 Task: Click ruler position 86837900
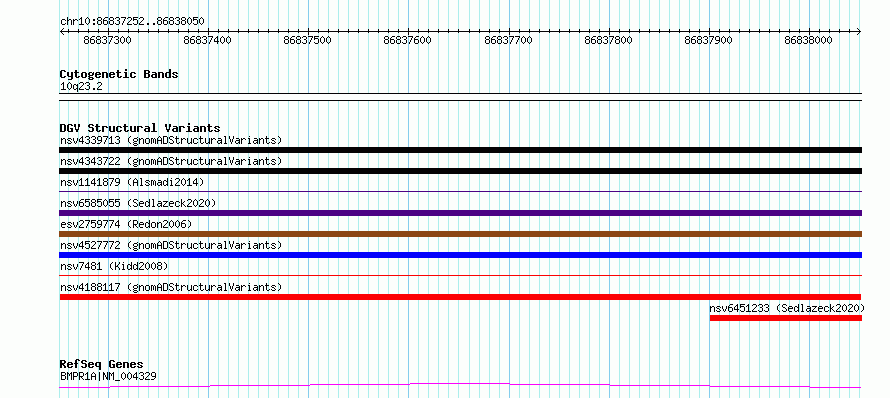point(709,40)
